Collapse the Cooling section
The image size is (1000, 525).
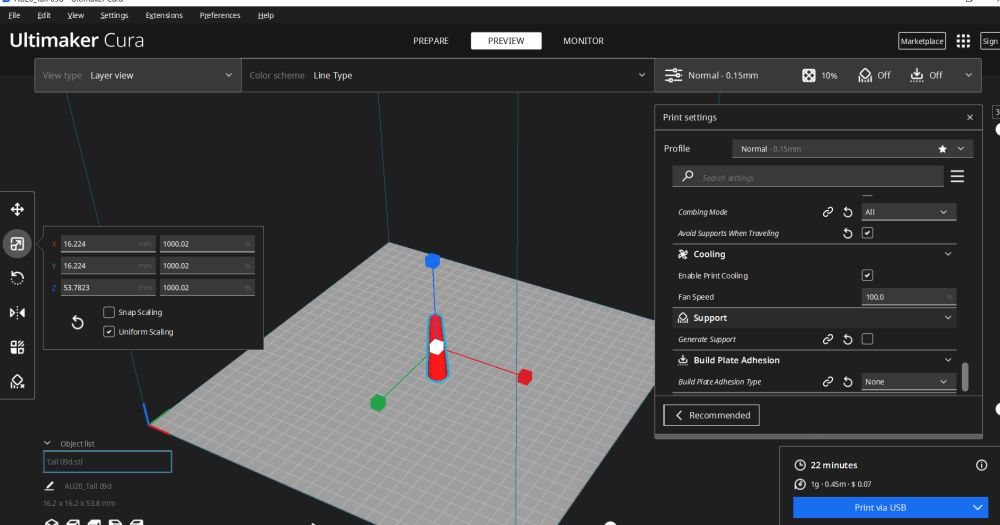pos(948,254)
